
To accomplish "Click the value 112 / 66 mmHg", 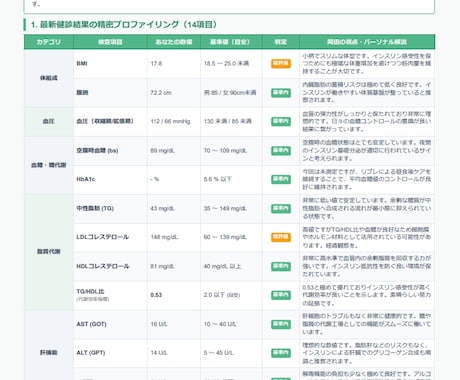I will [x=170, y=121].
